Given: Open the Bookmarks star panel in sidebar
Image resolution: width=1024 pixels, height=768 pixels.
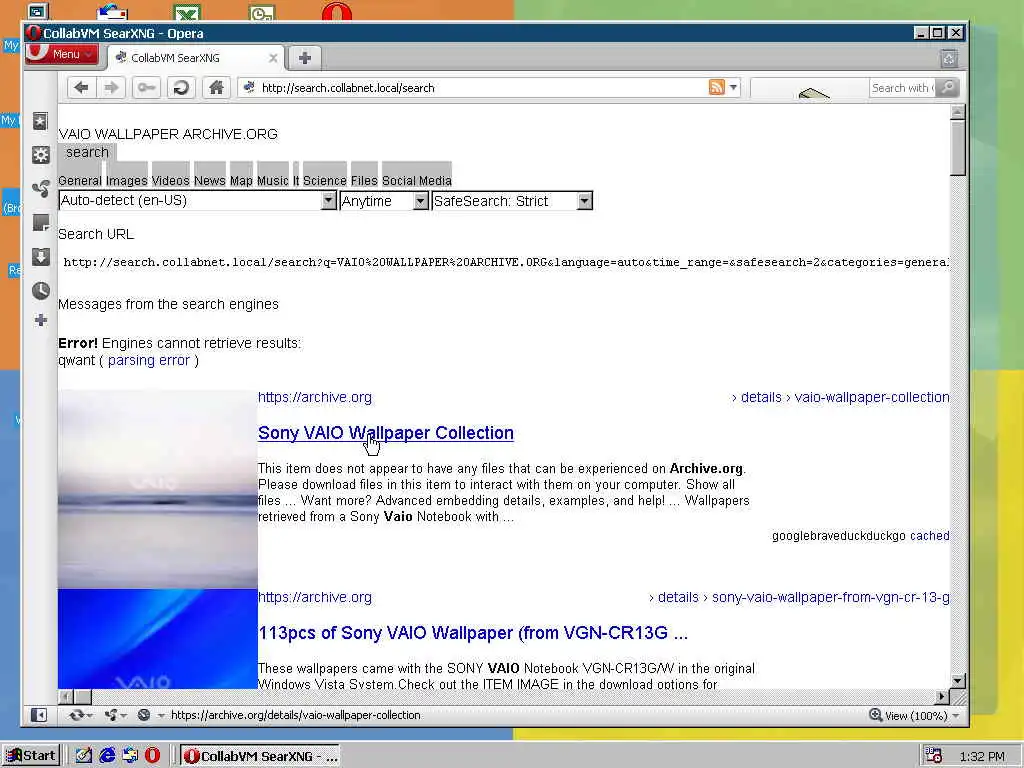Looking at the screenshot, I should (x=40, y=121).
